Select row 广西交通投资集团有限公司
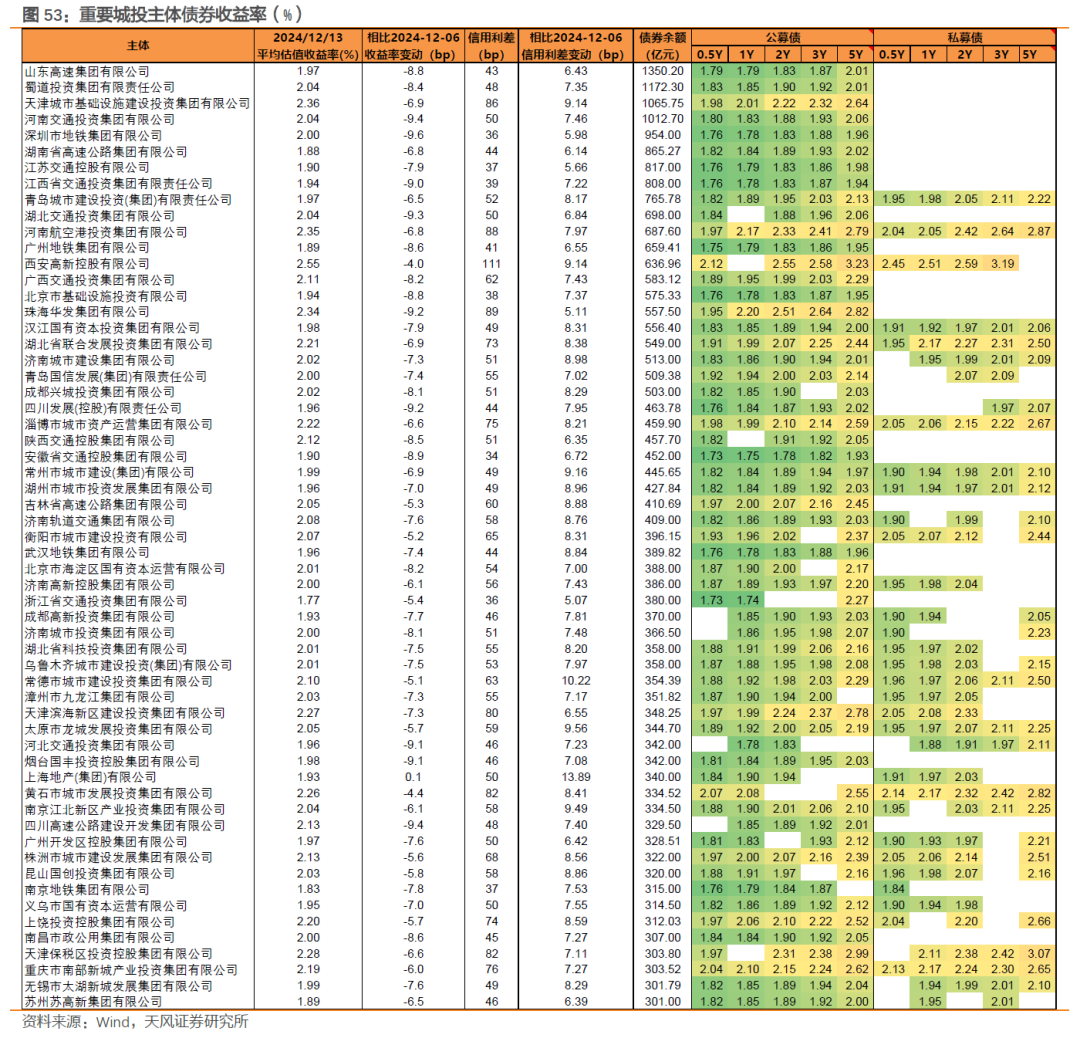This screenshot has width=1080, height=1038. coord(539,280)
